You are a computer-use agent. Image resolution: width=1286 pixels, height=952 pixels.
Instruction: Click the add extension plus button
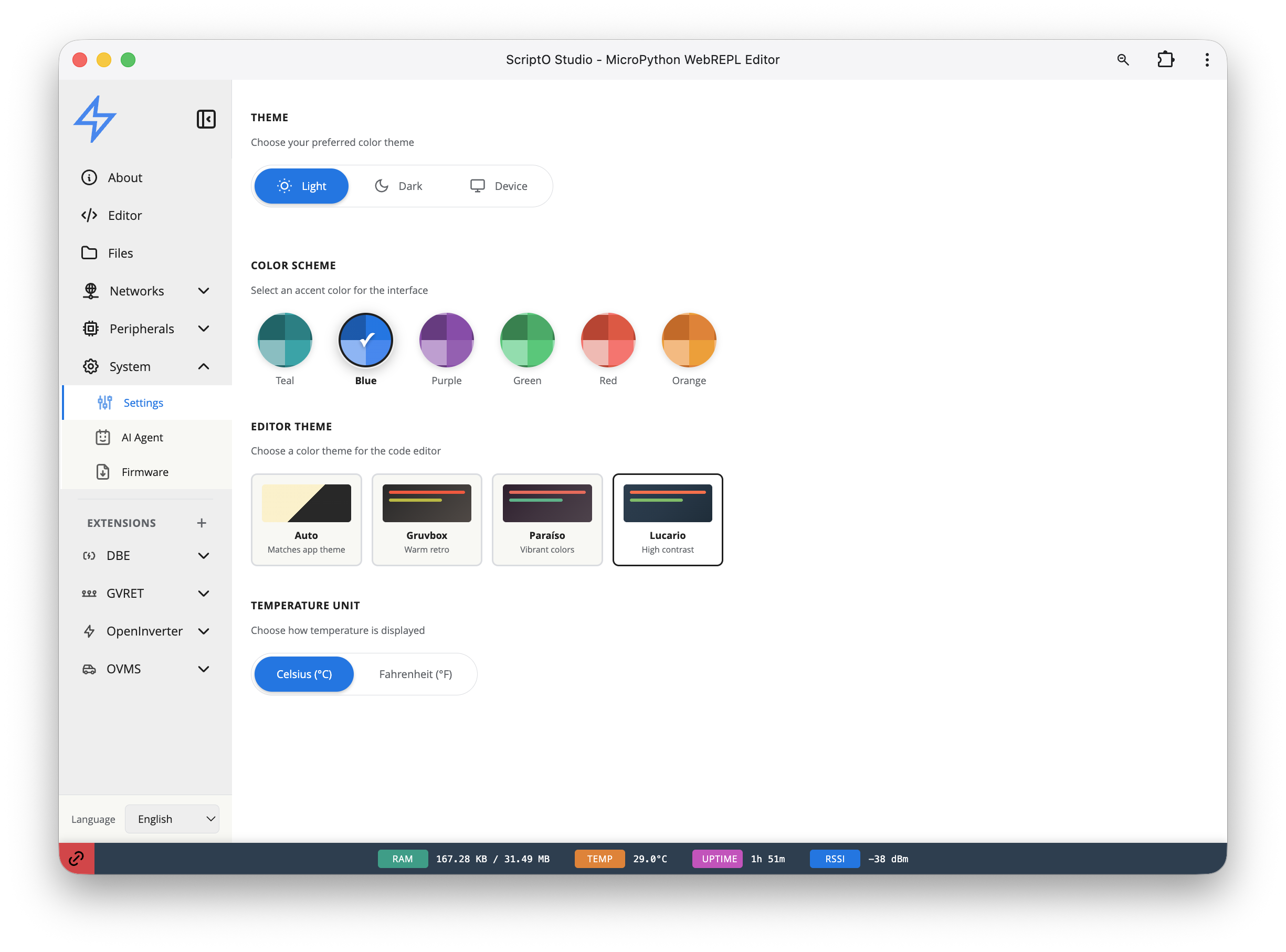pyautogui.click(x=201, y=523)
